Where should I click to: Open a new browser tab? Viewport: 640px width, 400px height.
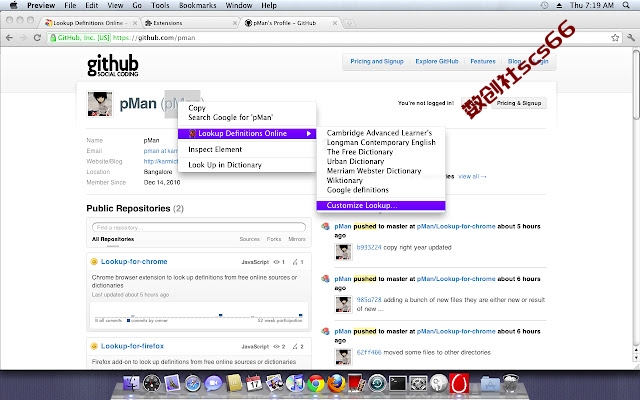[x=349, y=23]
